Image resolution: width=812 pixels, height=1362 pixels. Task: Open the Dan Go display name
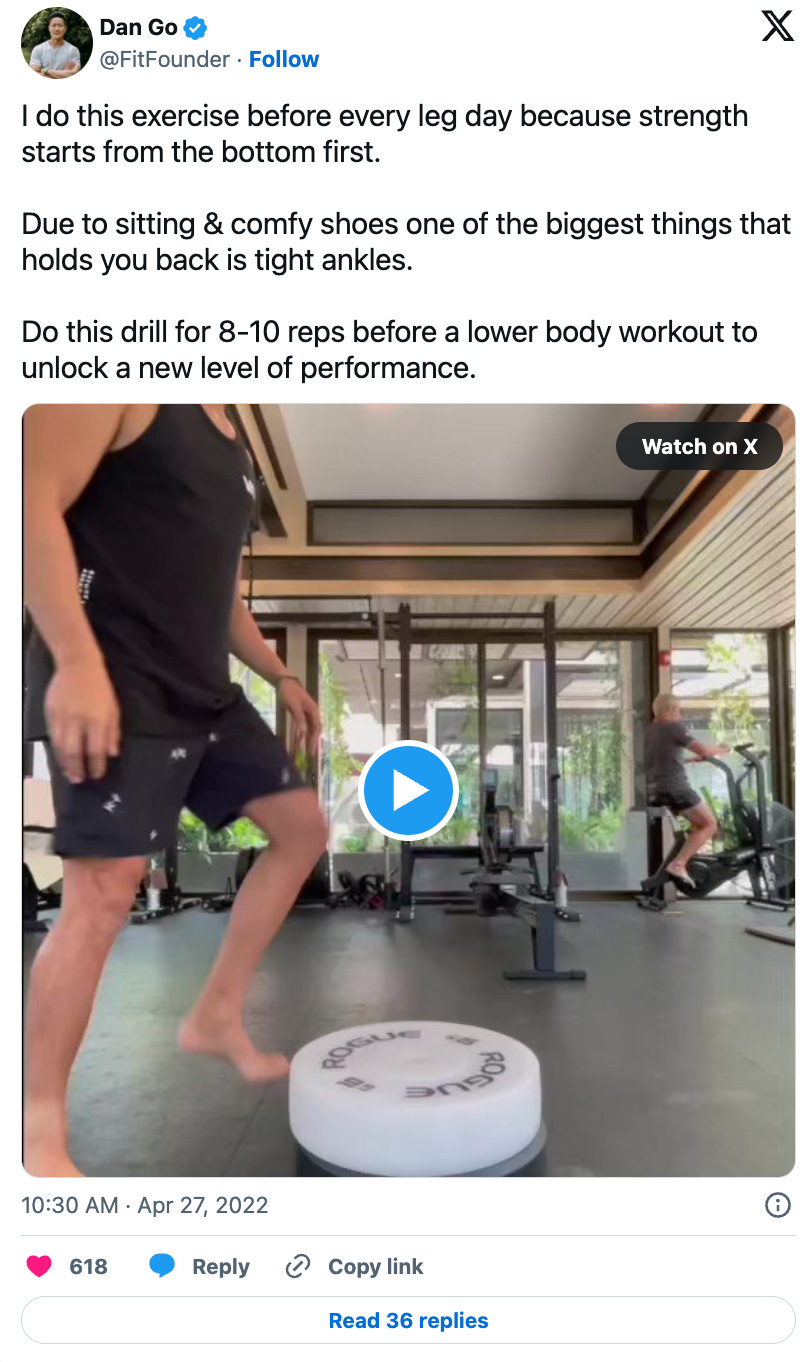click(138, 28)
